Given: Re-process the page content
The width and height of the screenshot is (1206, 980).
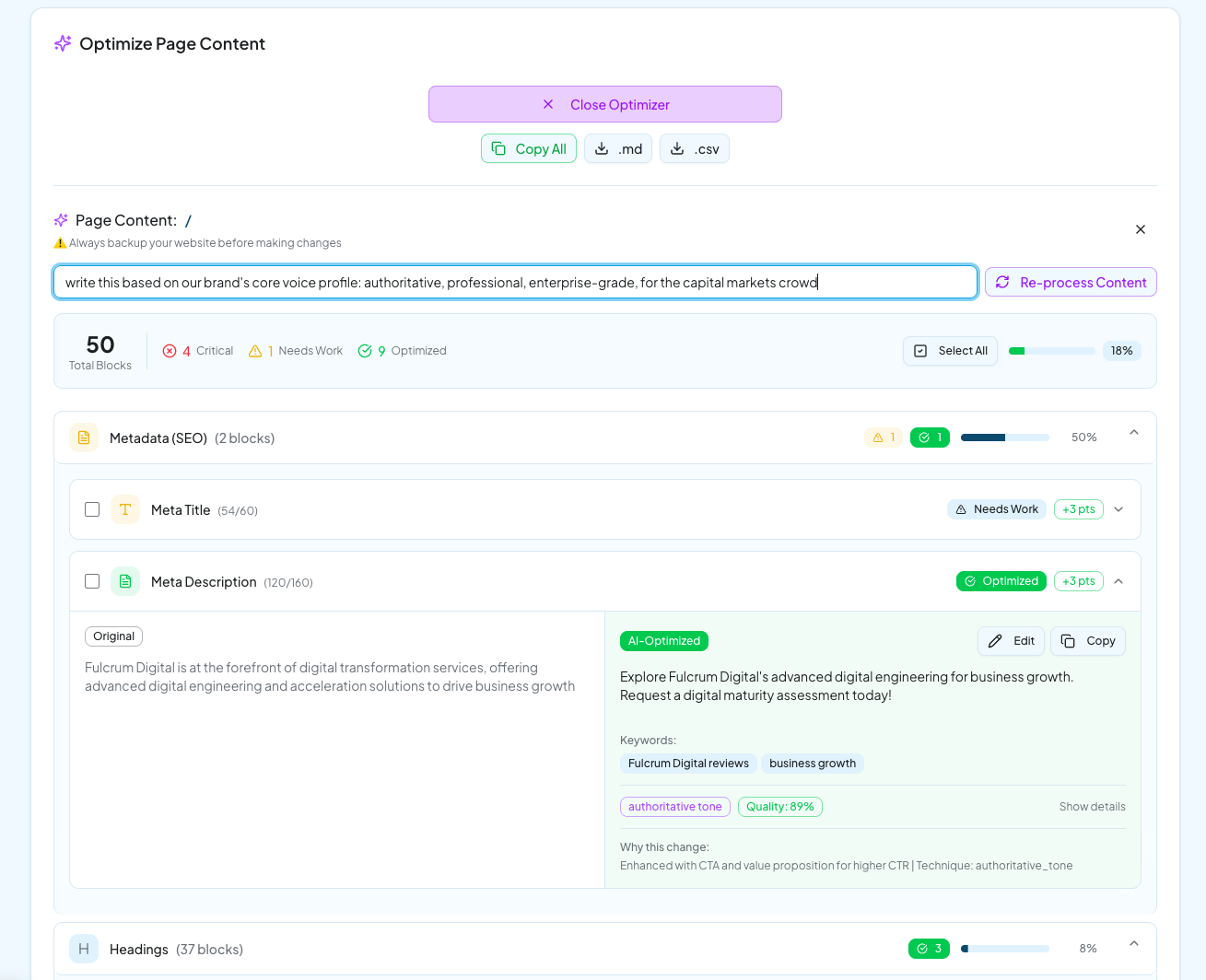Looking at the screenshot, I should [1071, 282].
